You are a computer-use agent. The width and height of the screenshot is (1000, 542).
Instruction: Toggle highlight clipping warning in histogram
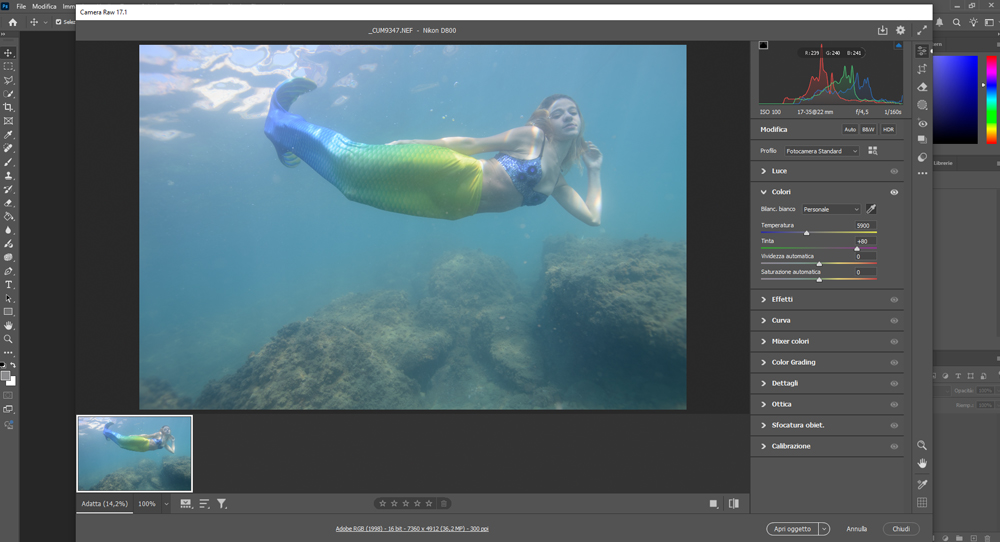pos(898,45)
